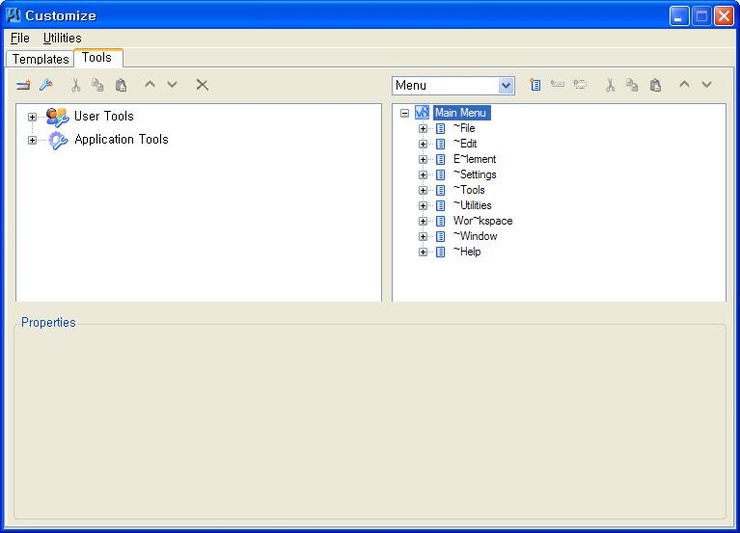740x533 pixels.
Task: Click the Copy icon in right toolbar
Action: pos(632,86)
